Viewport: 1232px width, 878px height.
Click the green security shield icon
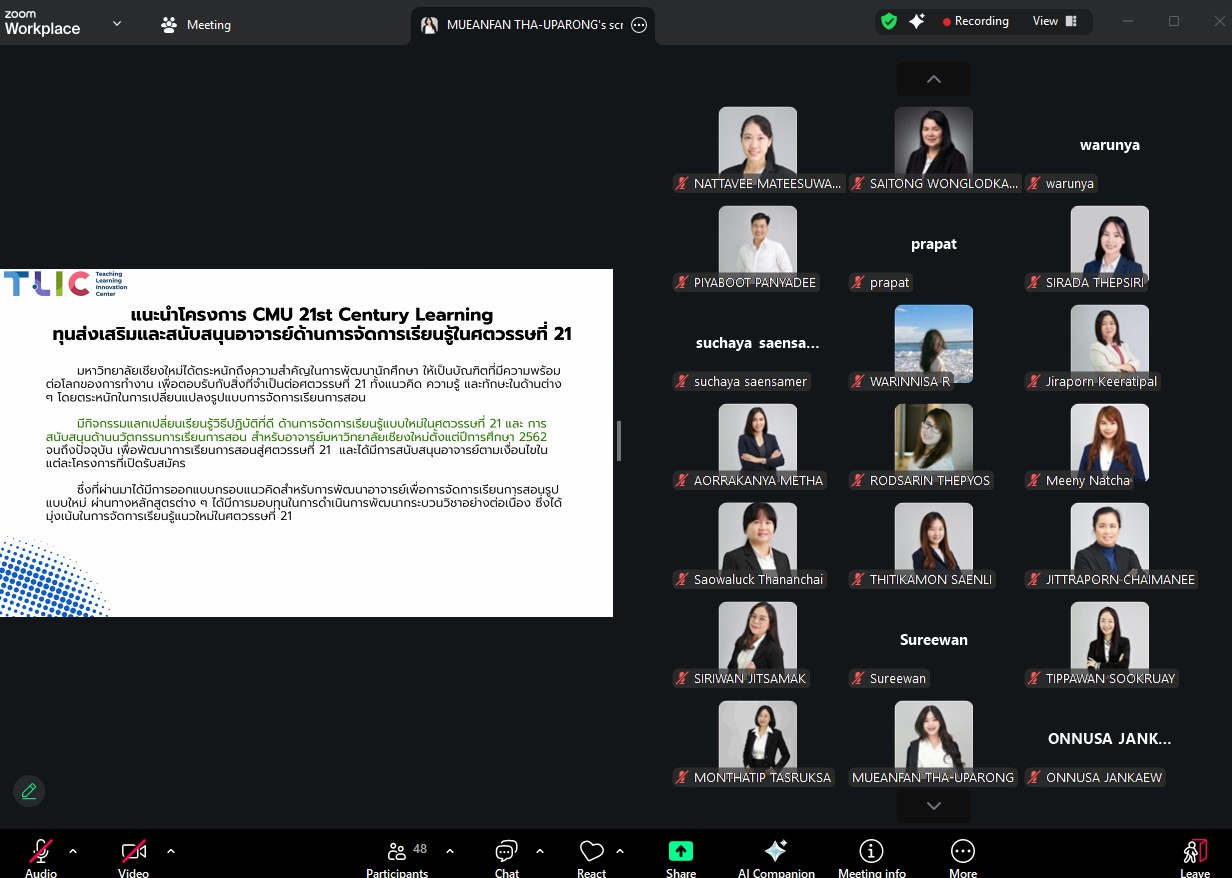[888, 21]
